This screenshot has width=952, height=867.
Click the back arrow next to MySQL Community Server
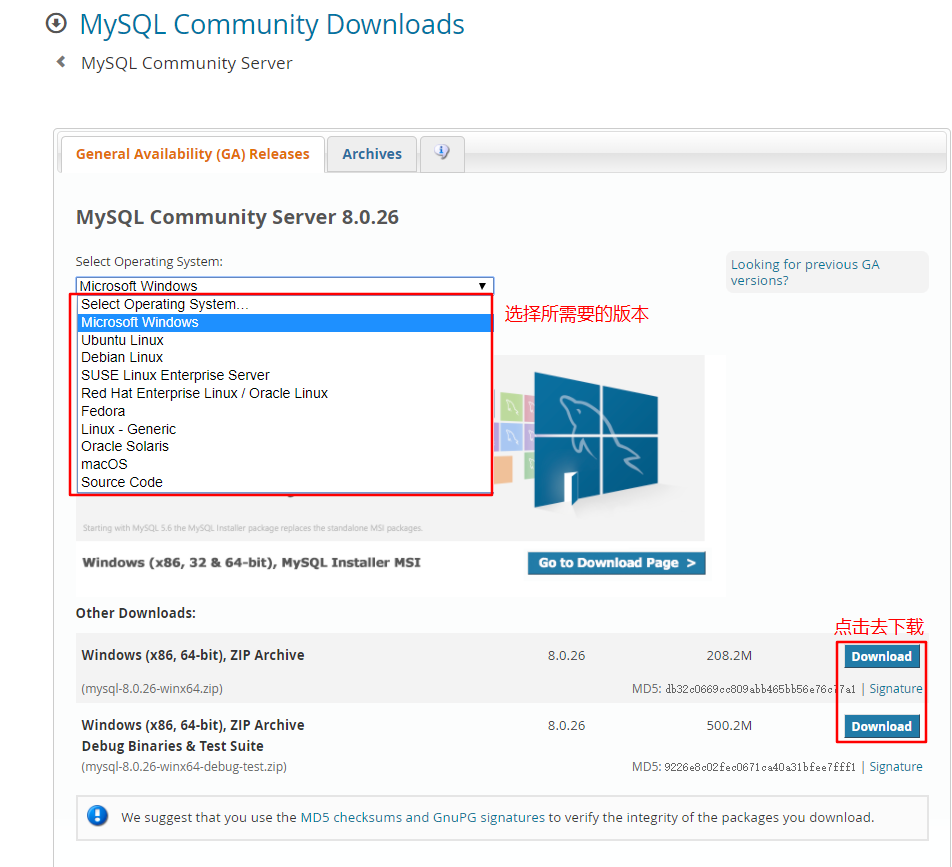click(61, 62)
